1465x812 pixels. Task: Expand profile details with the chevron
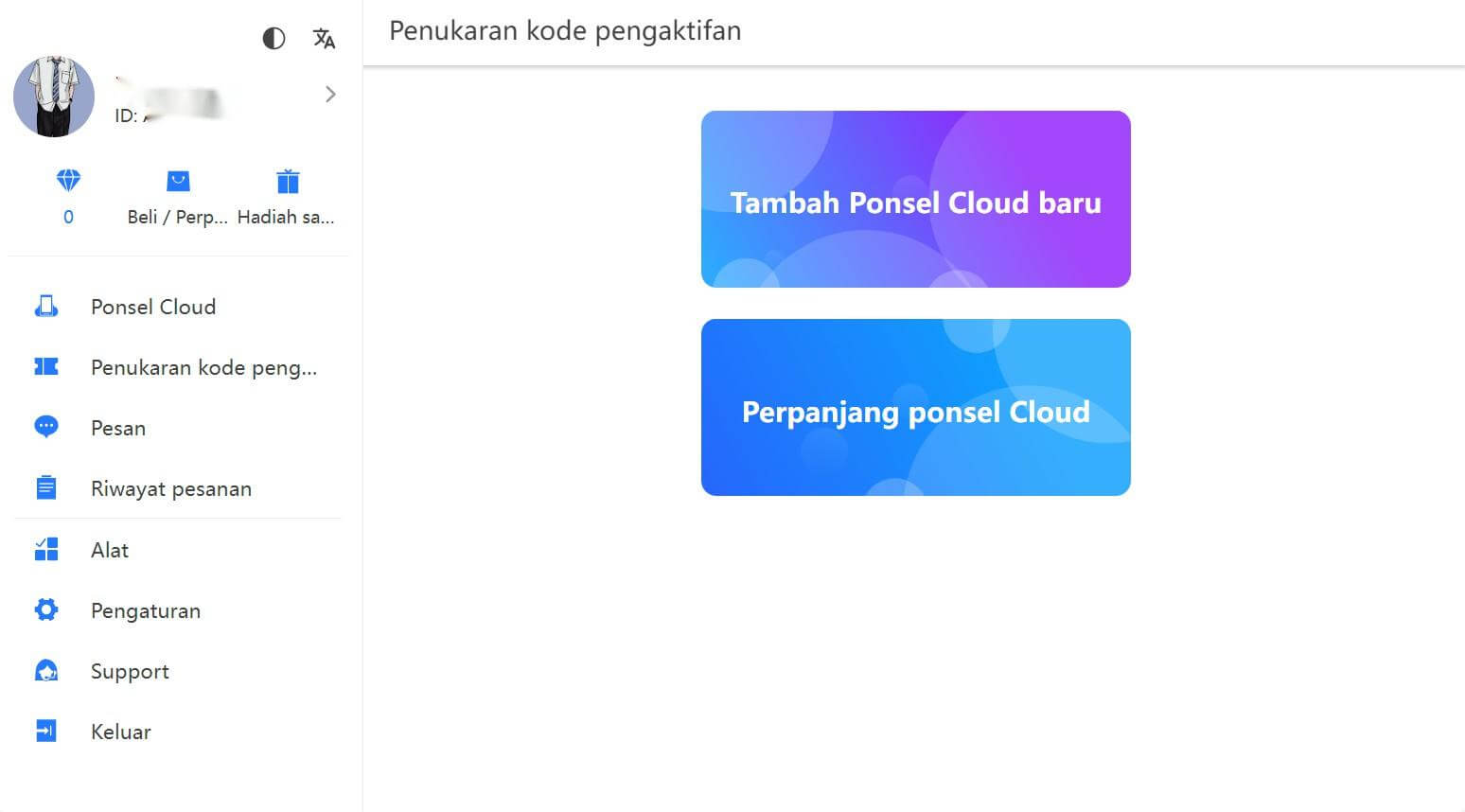[329, 94]
